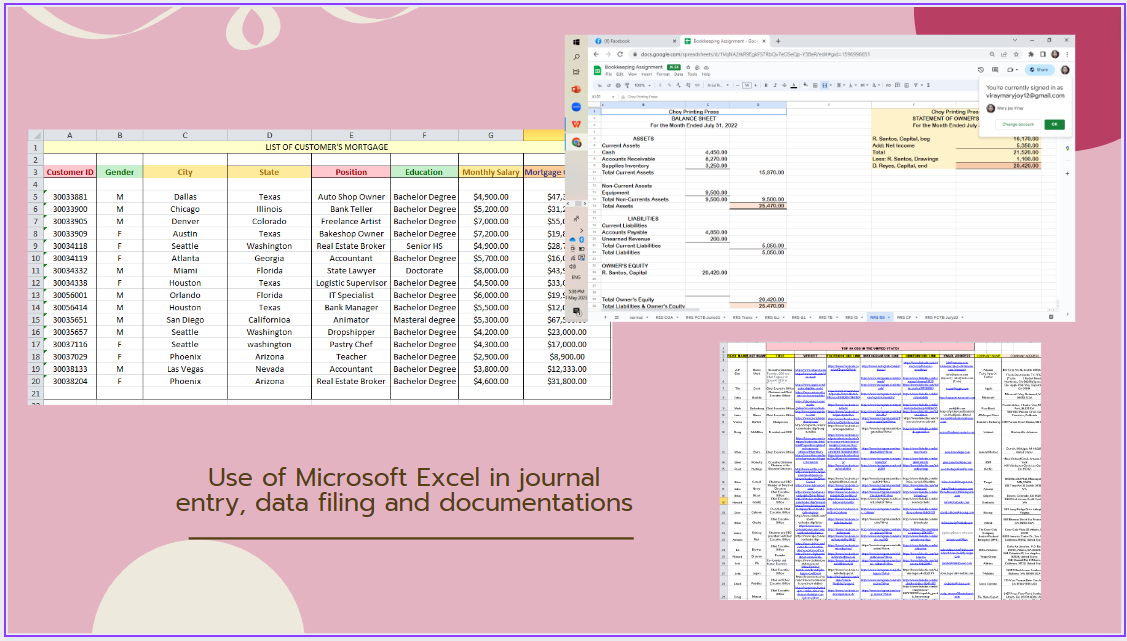Open the File menu in Sheets

pos(609,74)
